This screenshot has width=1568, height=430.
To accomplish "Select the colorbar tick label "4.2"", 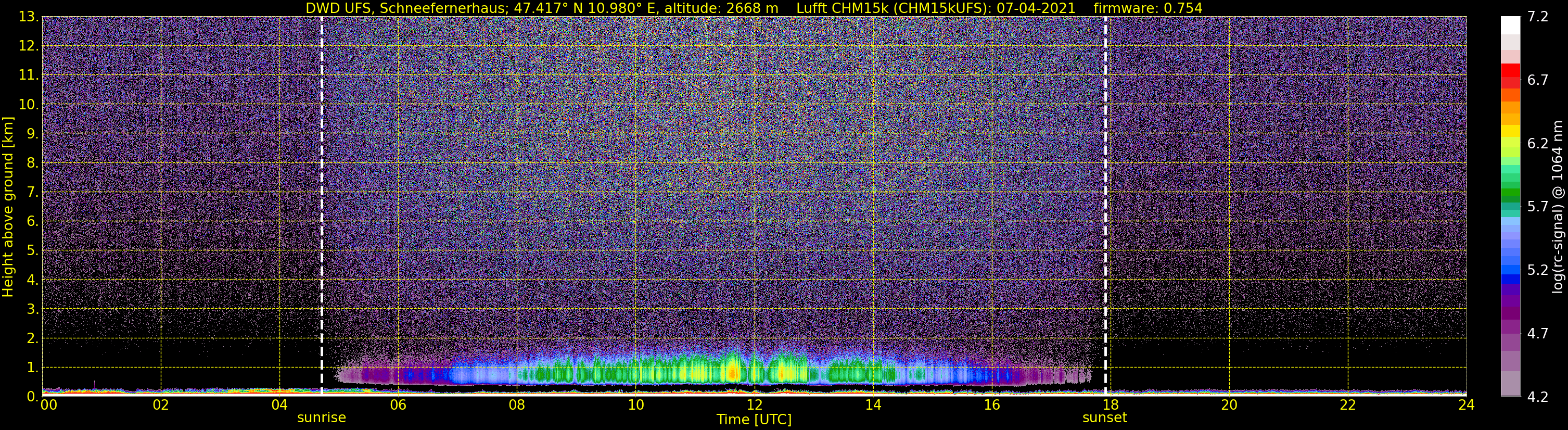I will (x=1538, y=397).
